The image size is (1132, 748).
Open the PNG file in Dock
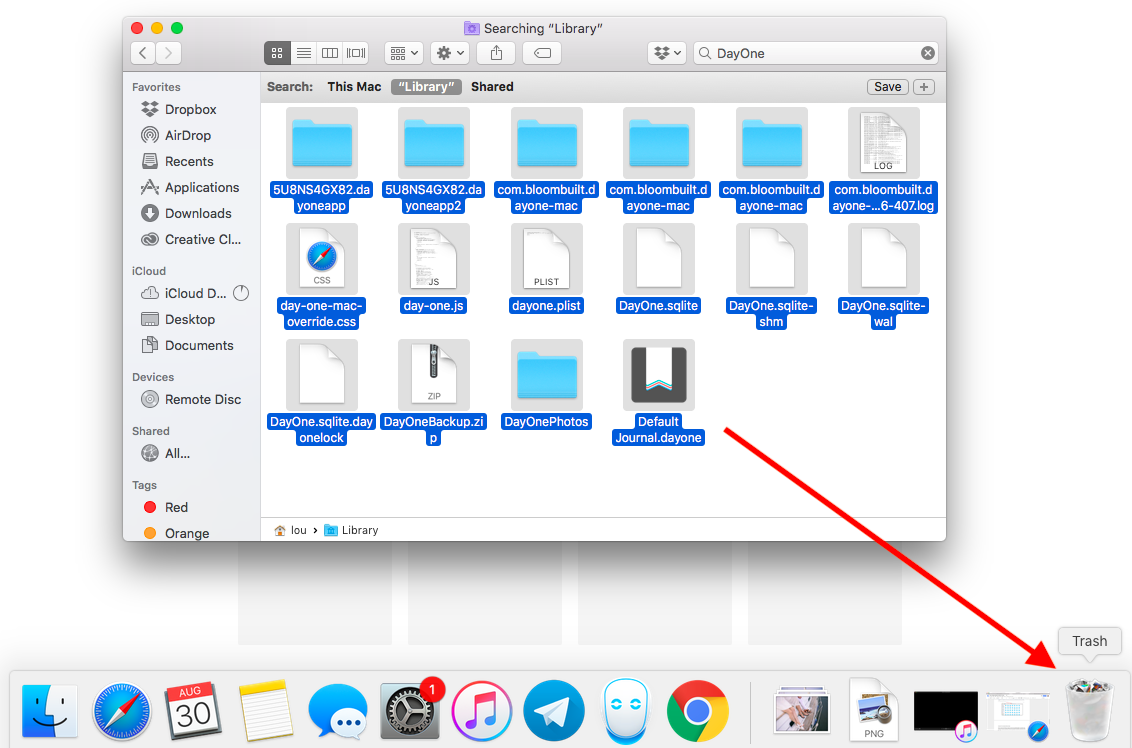click(x=874, y=709)
